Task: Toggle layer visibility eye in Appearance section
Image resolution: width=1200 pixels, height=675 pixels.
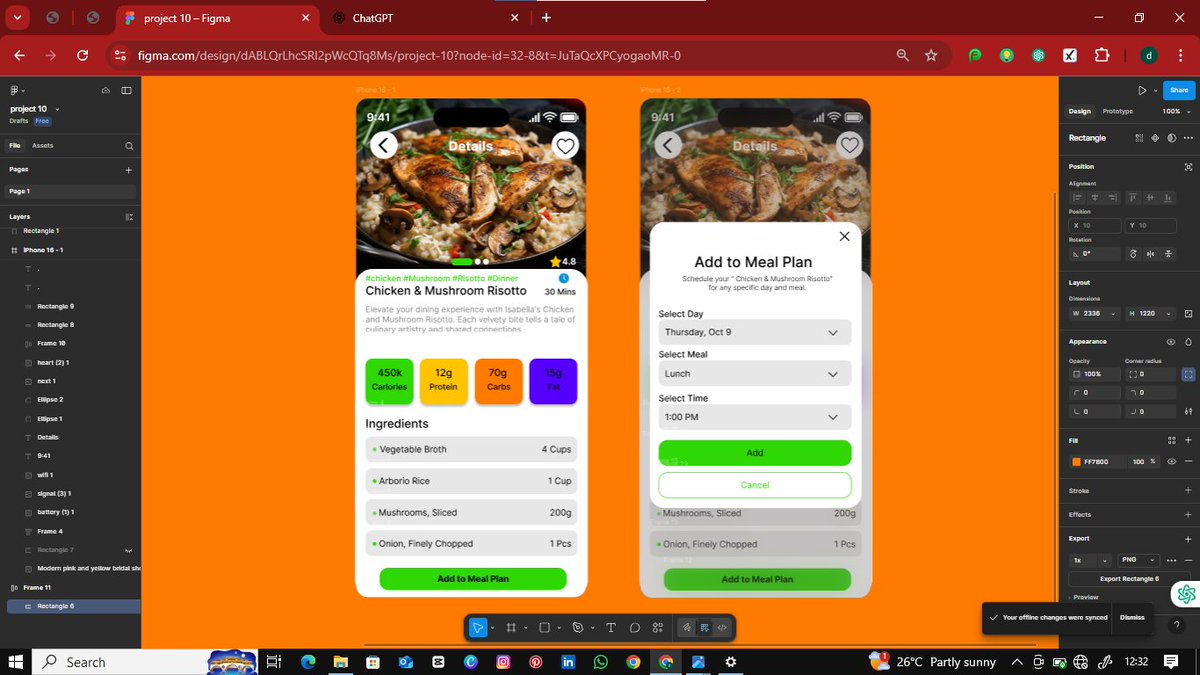Action: click(1171, 342)
